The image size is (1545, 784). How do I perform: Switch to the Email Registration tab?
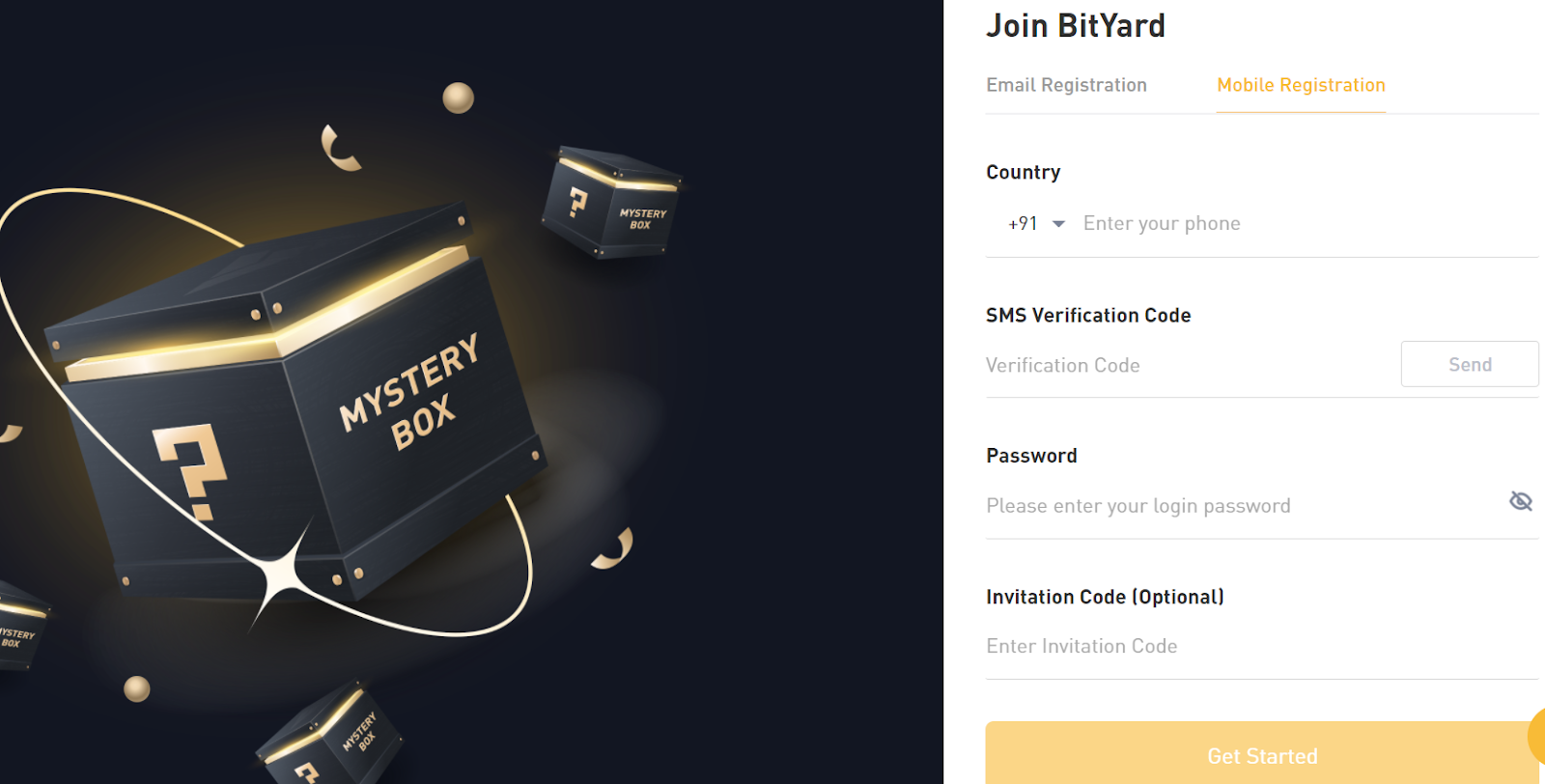1066,85
